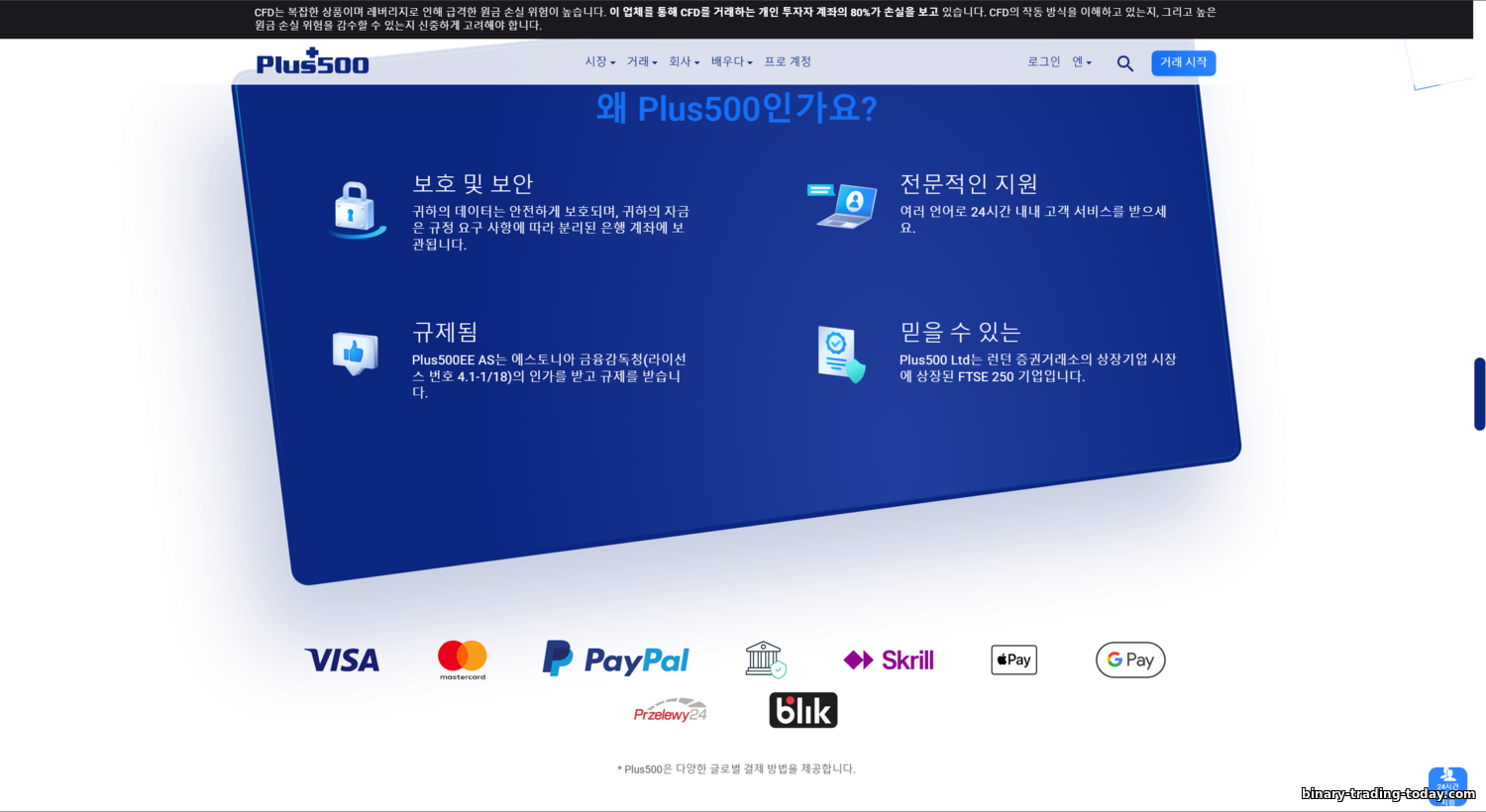Click the laptop support icon
The image size is (1486, 812).
842,205
